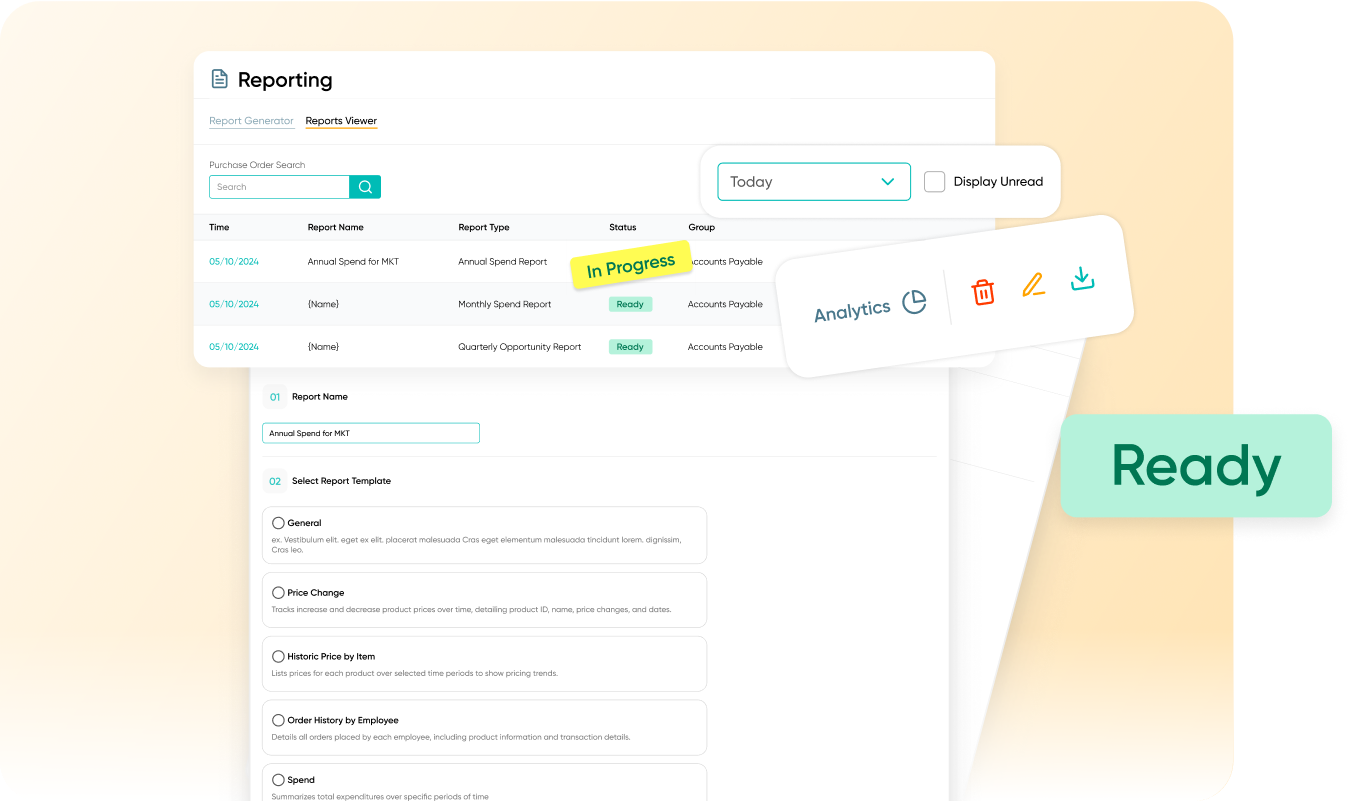The image size is (1352, 801).
Task: Click the Report Name text input
Action: [x=370, y=433]
